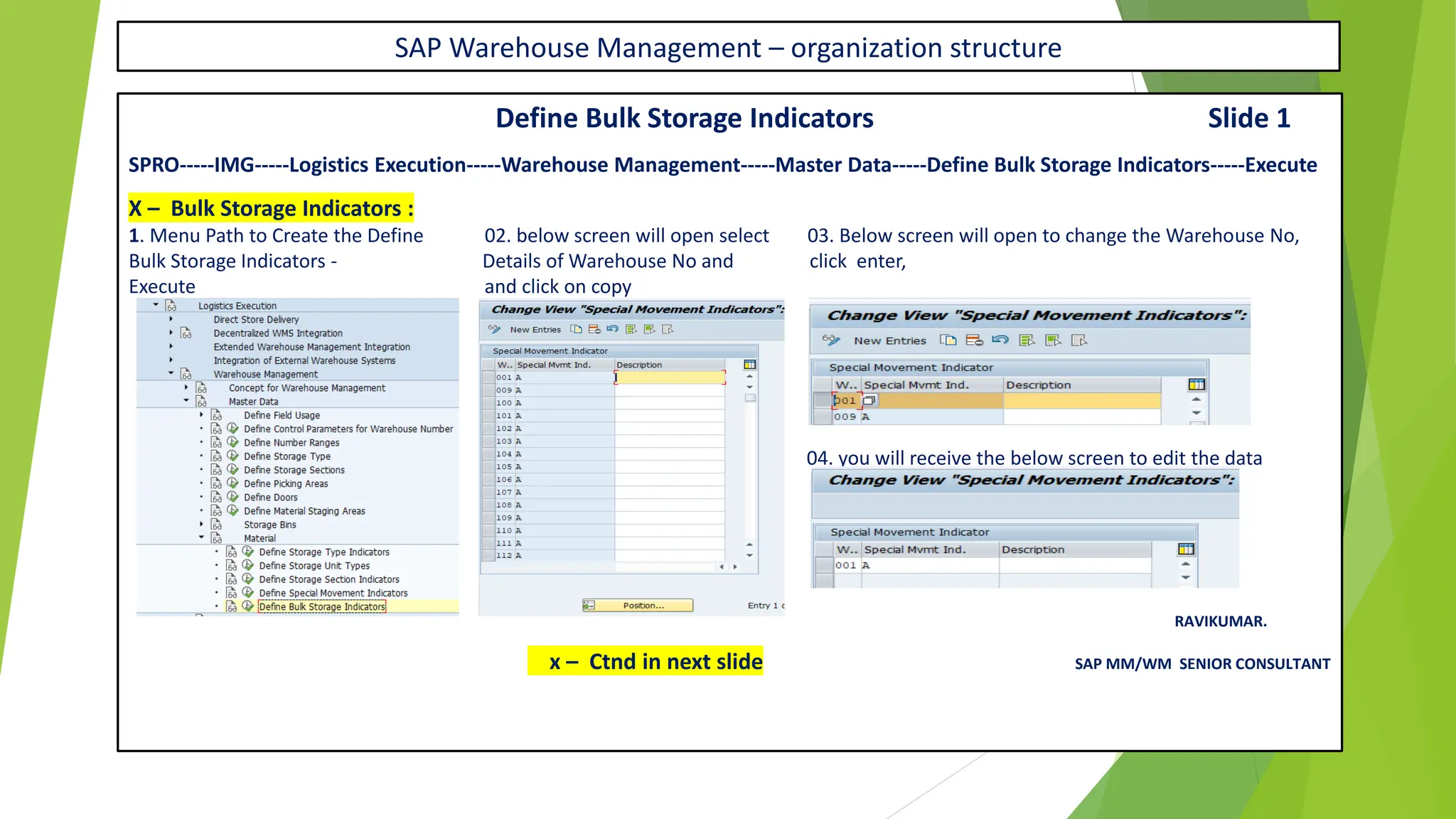Select row 100 via its row selector box
The image size is (1456, 819).
click(x=488, y=403)
